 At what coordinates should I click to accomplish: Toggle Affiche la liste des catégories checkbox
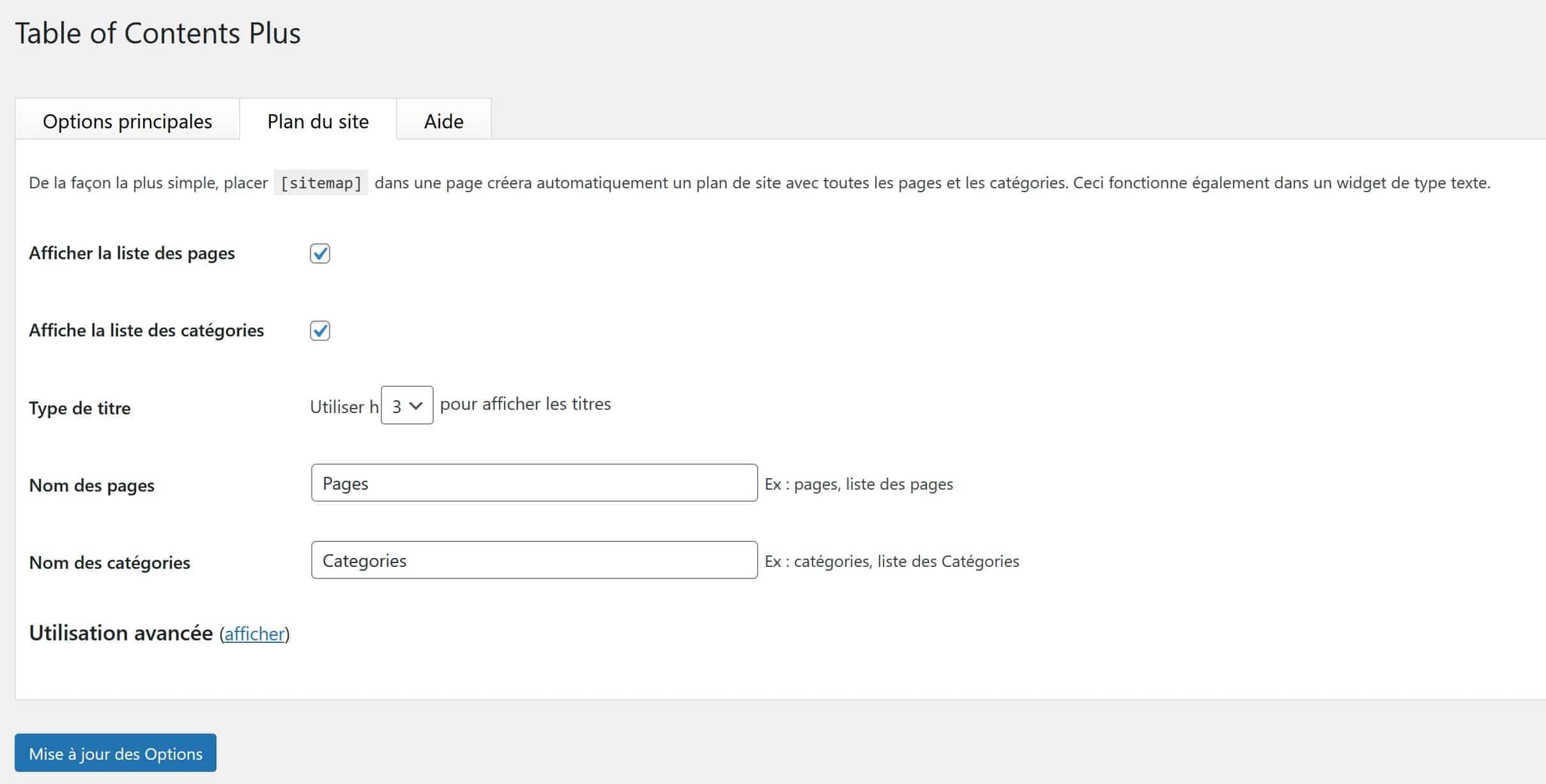click(x=320, y=331)
